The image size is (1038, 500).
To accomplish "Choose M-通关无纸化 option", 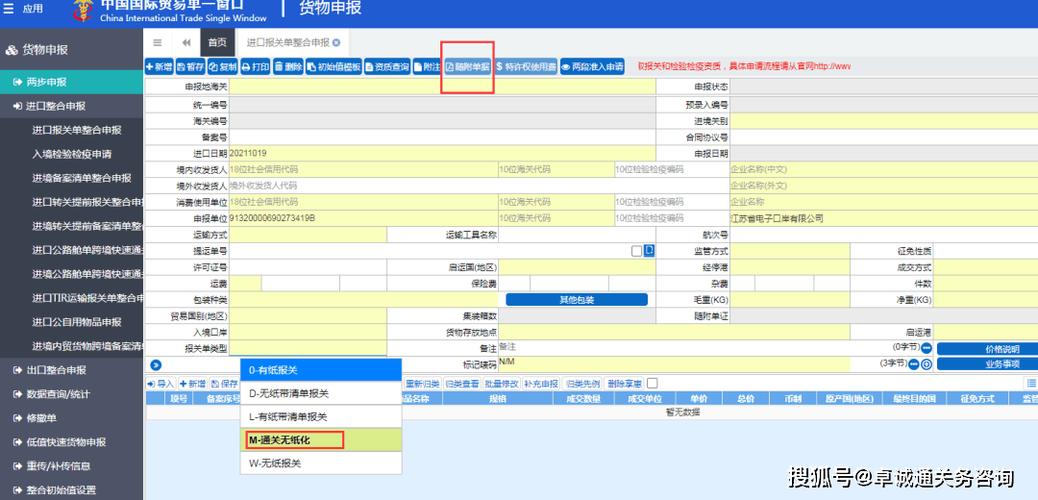I will (x=320, y=440).
